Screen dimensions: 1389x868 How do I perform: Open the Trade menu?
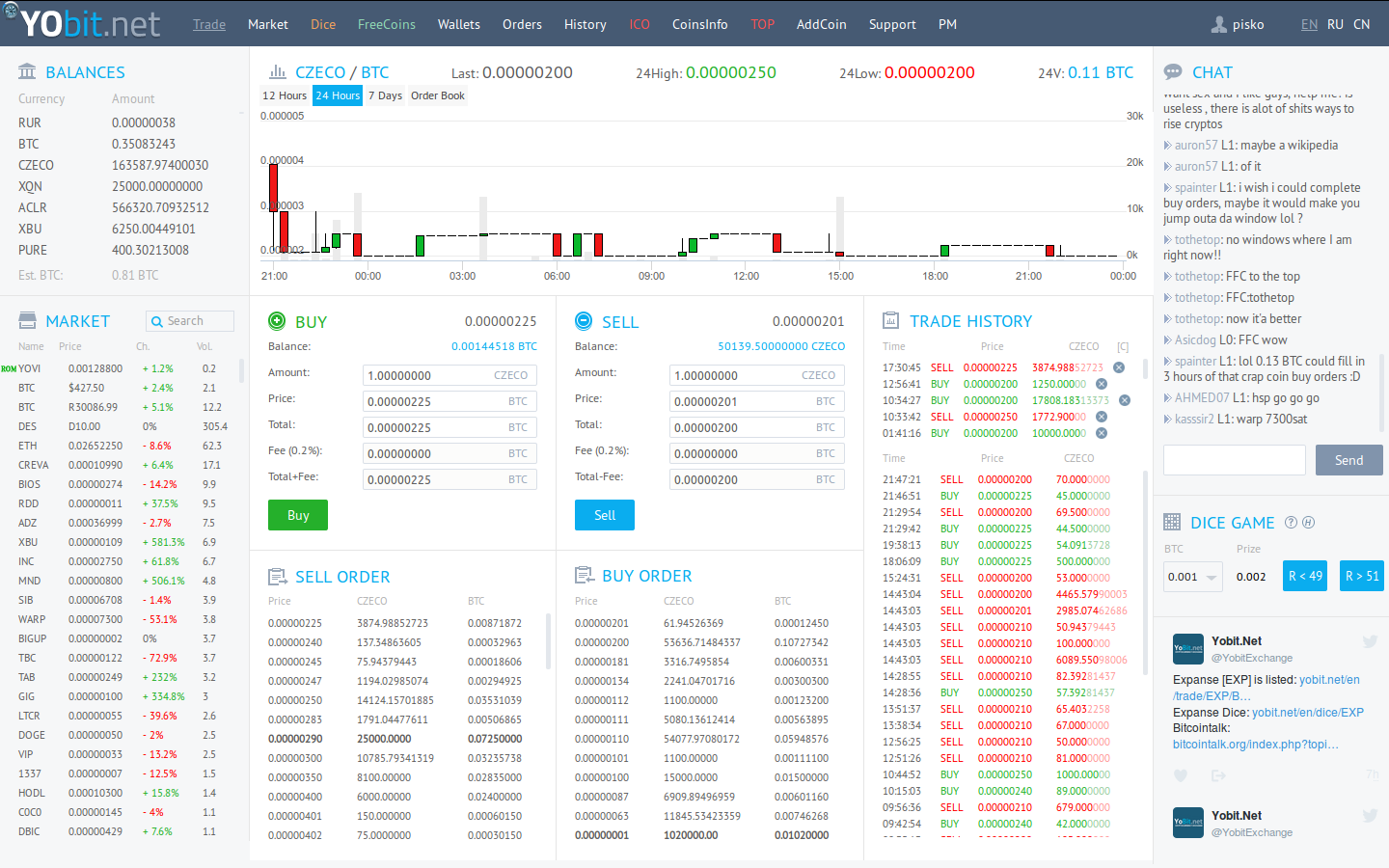pyautogui.click(x=209, y=24)
